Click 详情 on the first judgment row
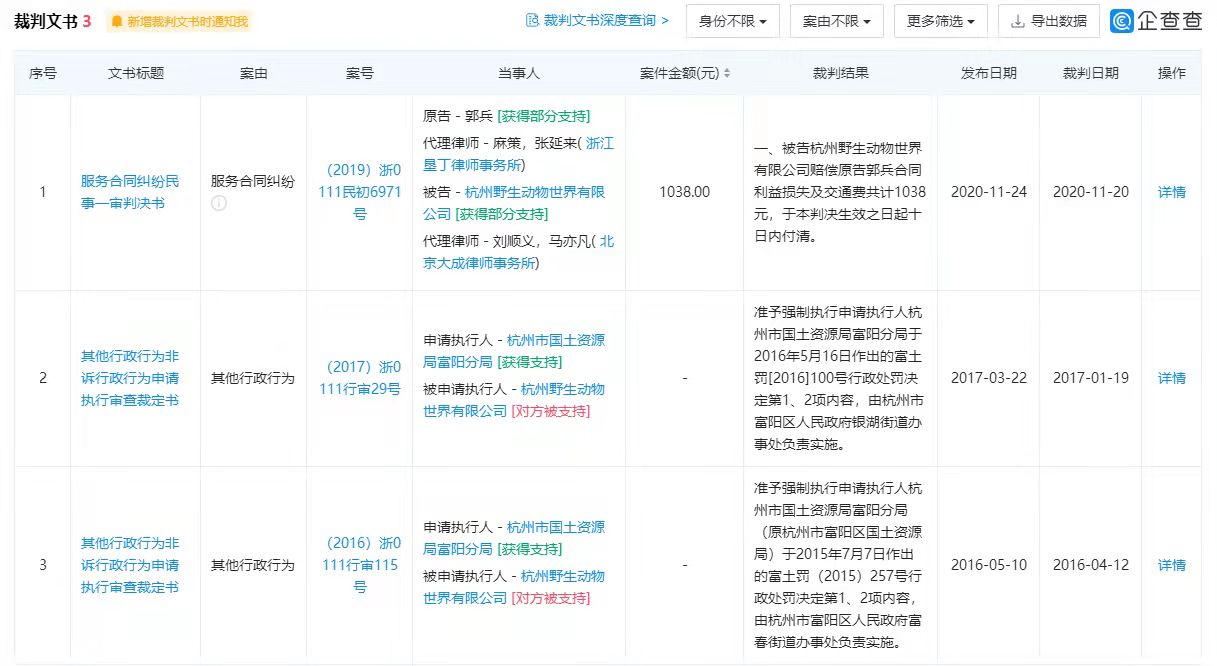1217x666 pixels. [1171, 191]
